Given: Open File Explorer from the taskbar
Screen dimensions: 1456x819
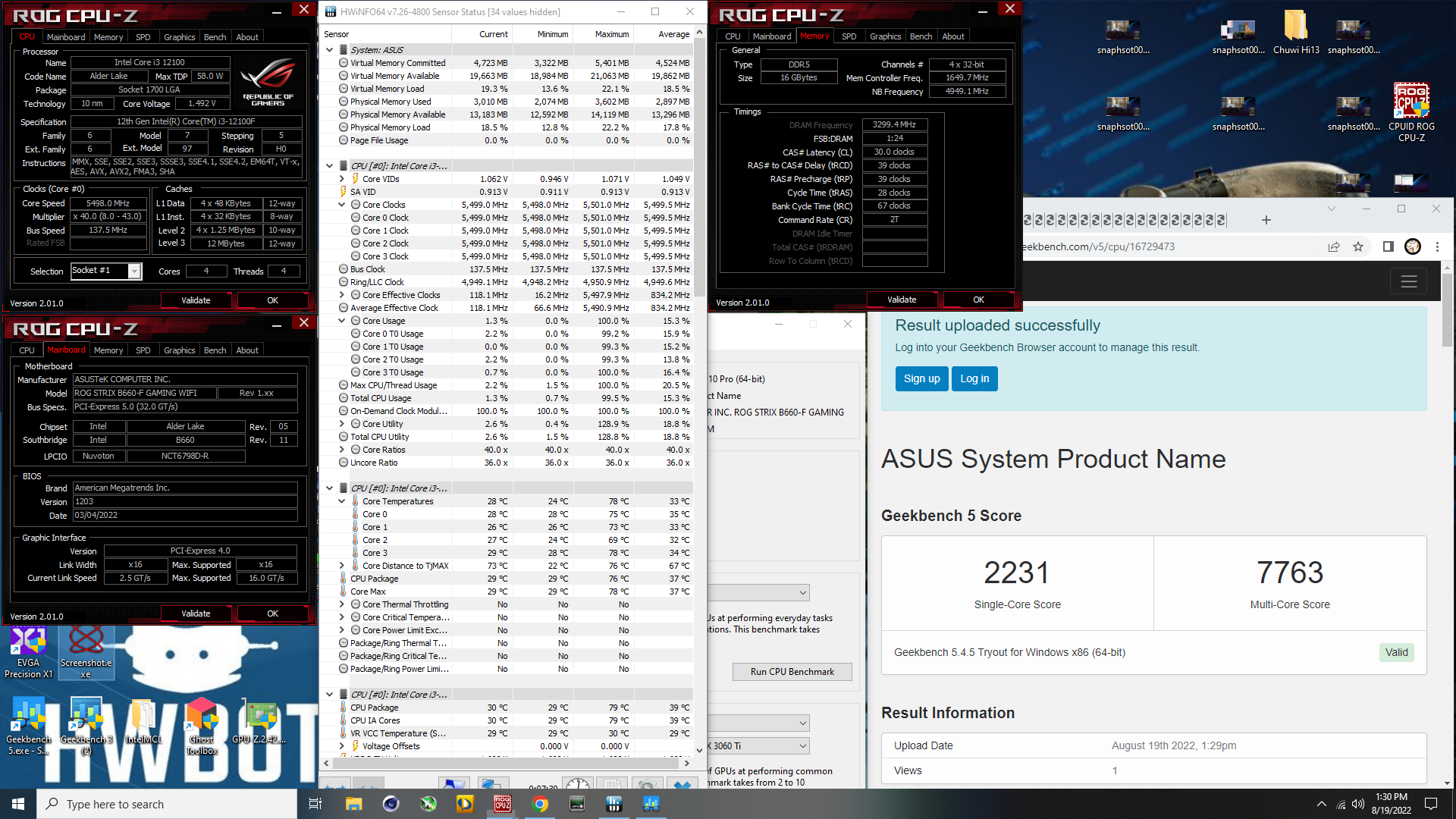Looking at the screenshot, I should 354,804.
